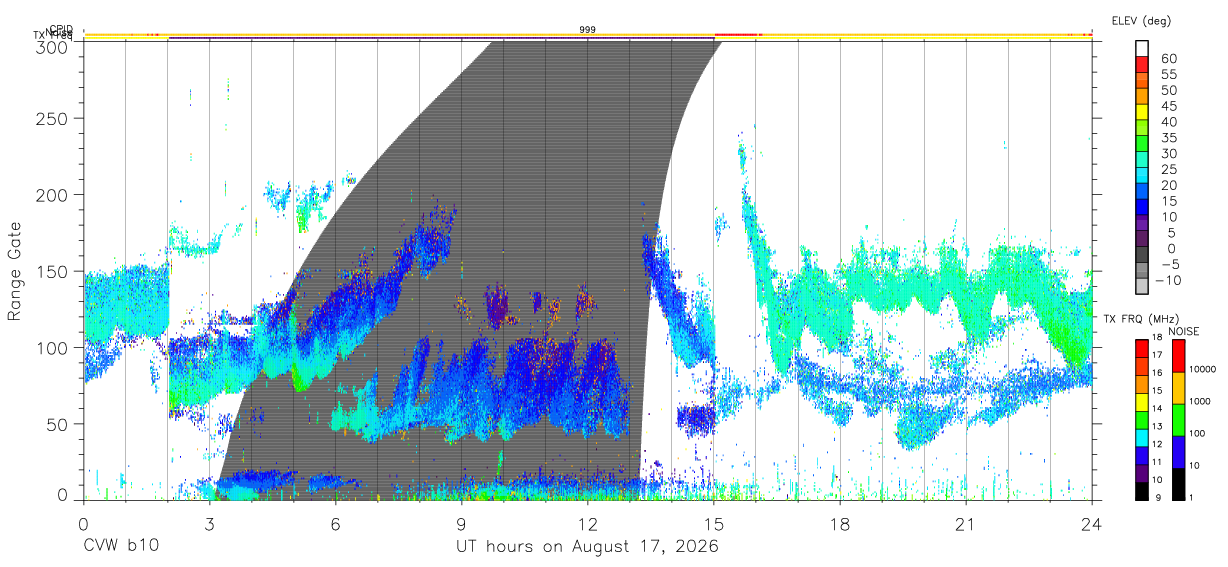Click the 30 label on ELEV colorbar
This screenshot has height=567, width=1228.
[x=1169, y=153]
